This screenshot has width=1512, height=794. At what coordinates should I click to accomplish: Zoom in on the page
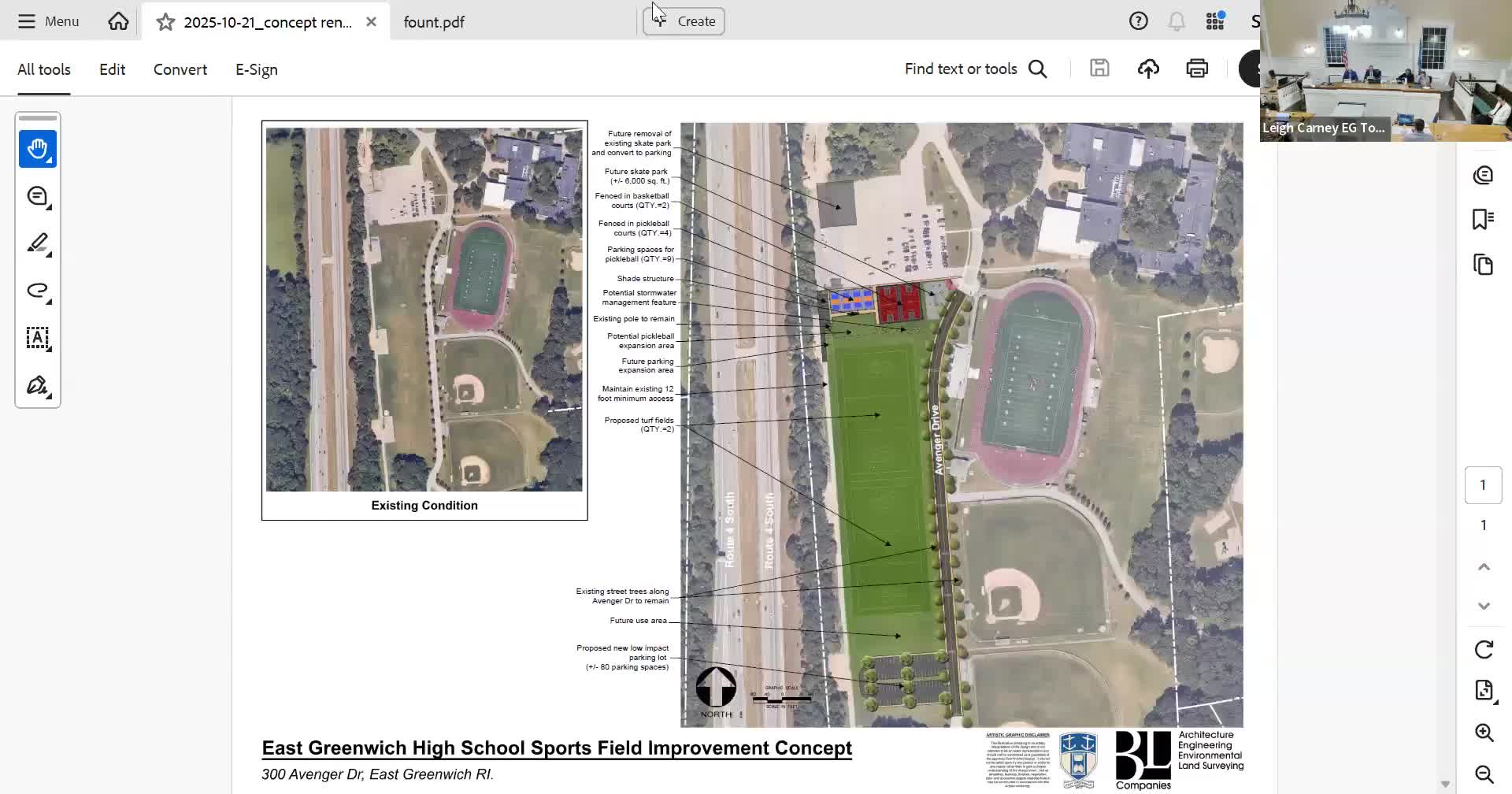pyautogui.click(x=1485, y=733)
